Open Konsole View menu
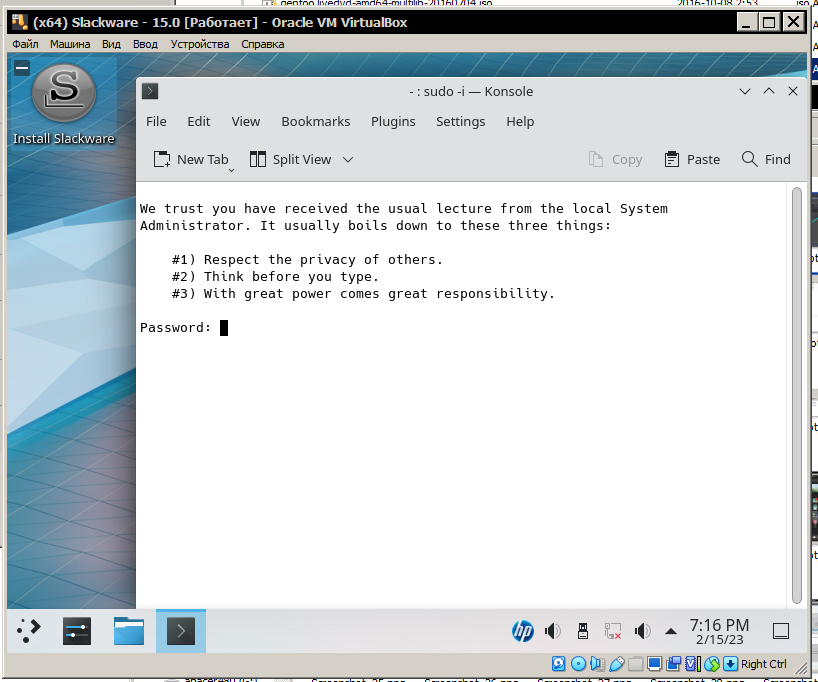 click(246, 121)
